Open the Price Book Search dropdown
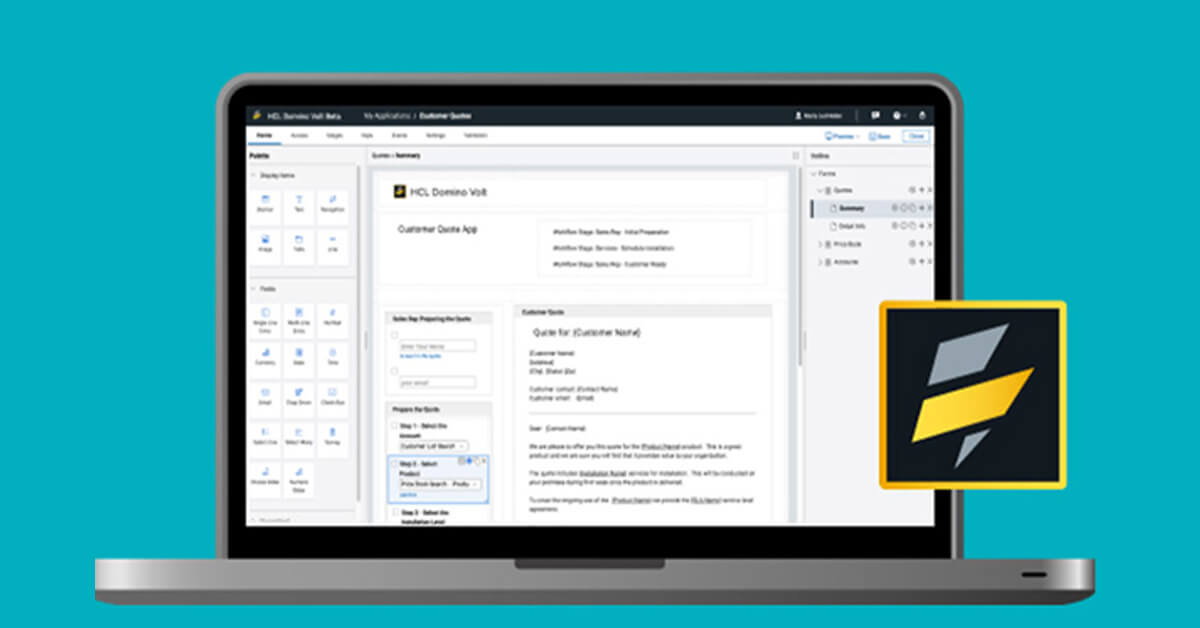1200x628 pixels. pyautogui.click(x=438, y=484)
